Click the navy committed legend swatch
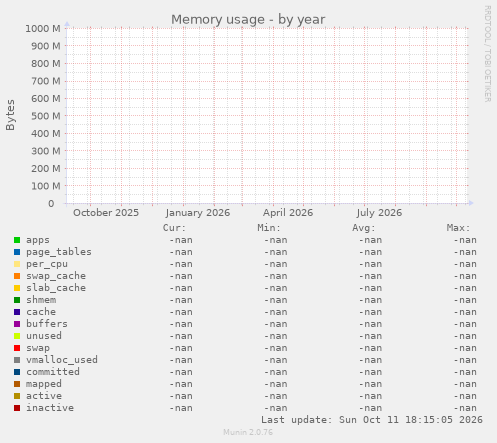497x443 pixels. click(17, 372)
